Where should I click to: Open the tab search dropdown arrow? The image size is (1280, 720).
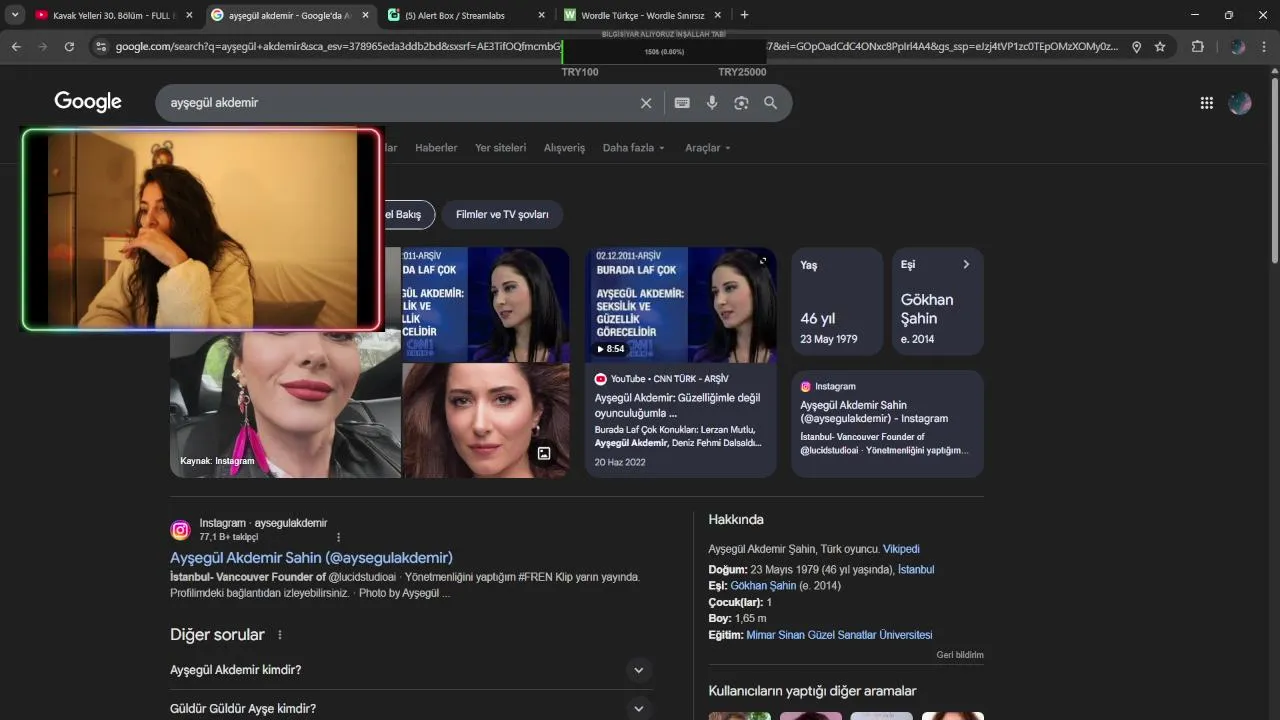15,15
